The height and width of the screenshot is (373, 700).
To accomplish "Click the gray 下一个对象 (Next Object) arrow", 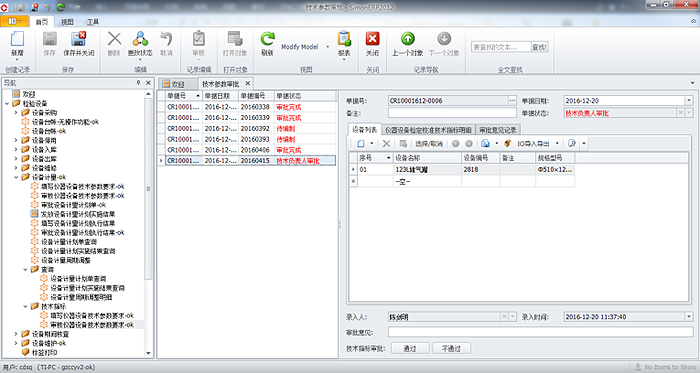I will [x=444, y=39].
